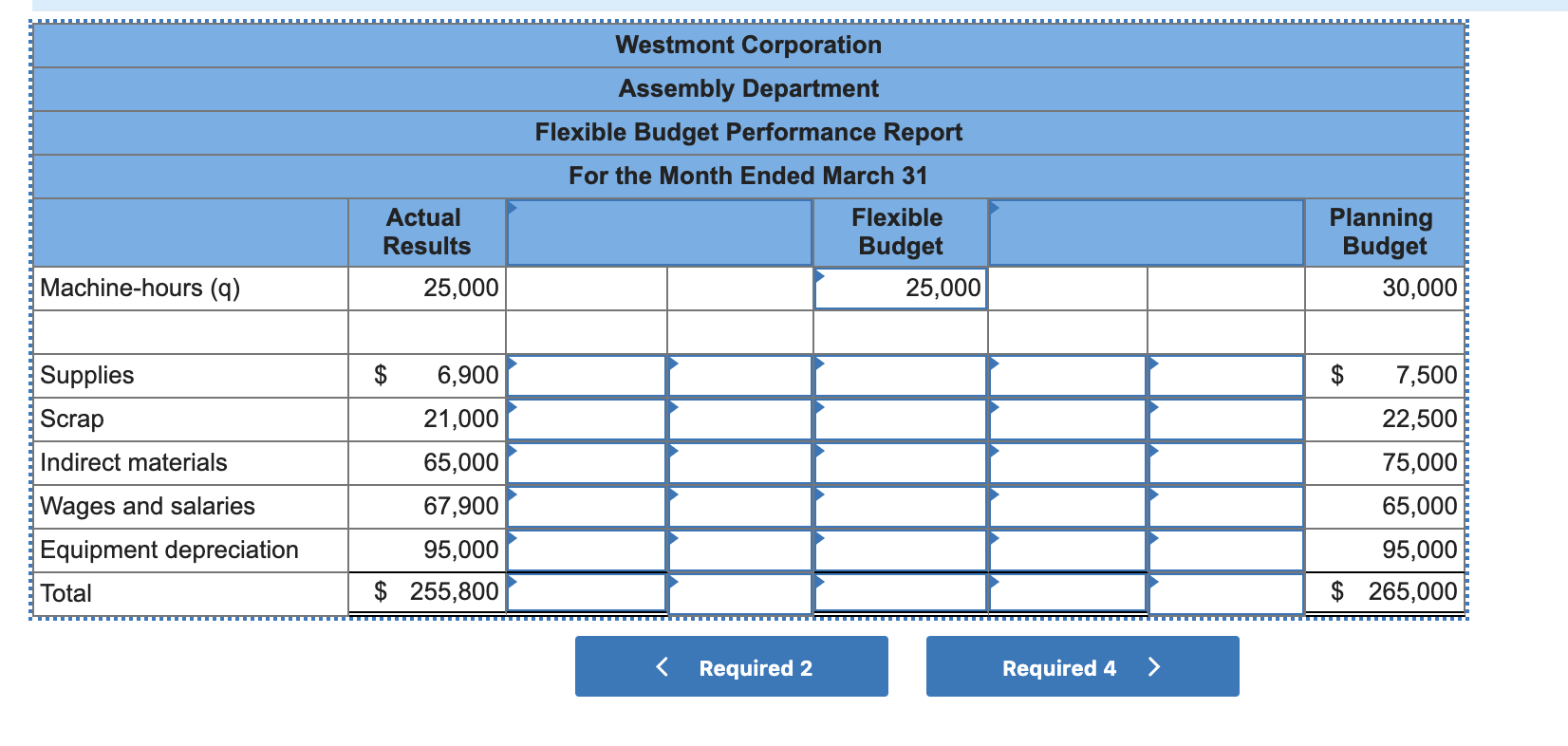Select the Scrap Flexible Budget amount field
This screenshot has width=1568, height=746.
(x=900, y=420)
